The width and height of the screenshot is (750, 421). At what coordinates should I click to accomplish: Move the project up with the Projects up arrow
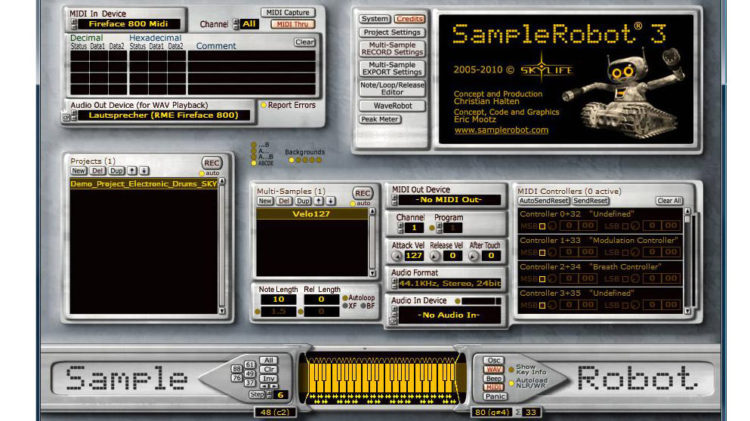132,171
